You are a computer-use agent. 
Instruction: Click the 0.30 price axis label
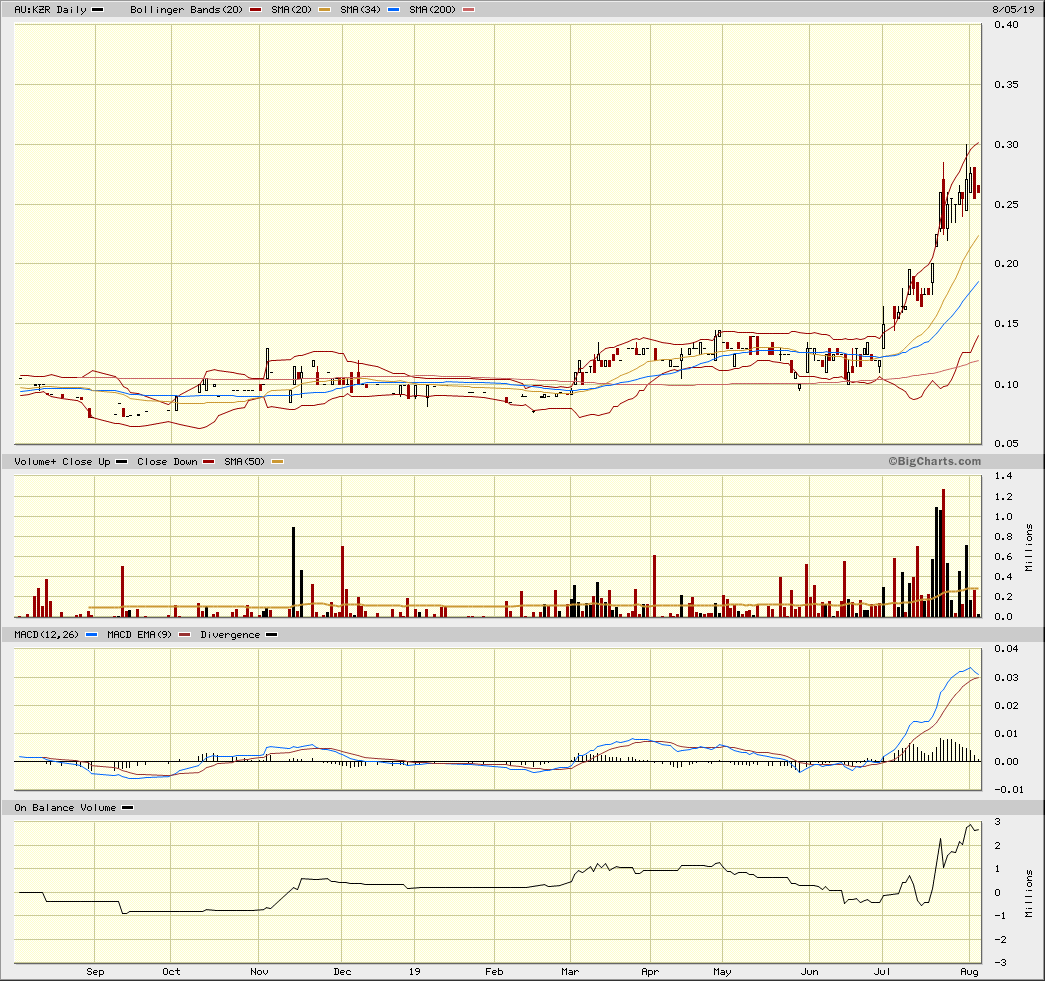[x=1006, y=145]
